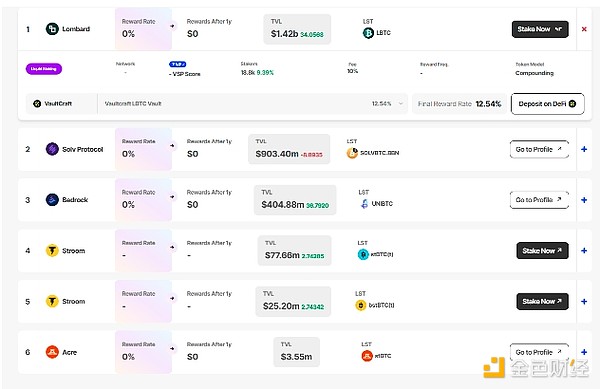This screenshot has width=600, height=389.
Task: Click the Liquid Staking purple tag
Action: 44,69
